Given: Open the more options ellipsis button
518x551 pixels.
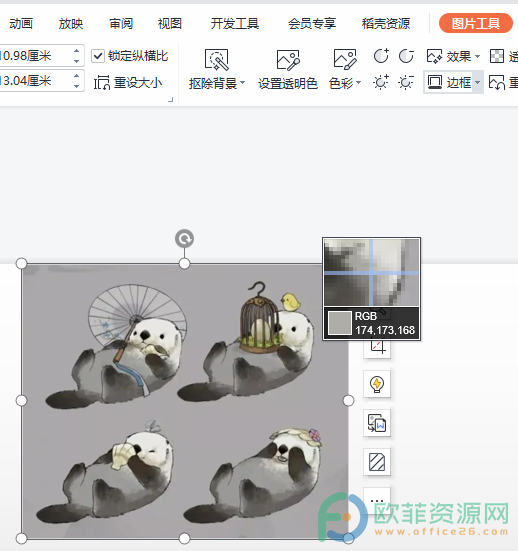Looking at the screenshot, I should pos(377,500).
